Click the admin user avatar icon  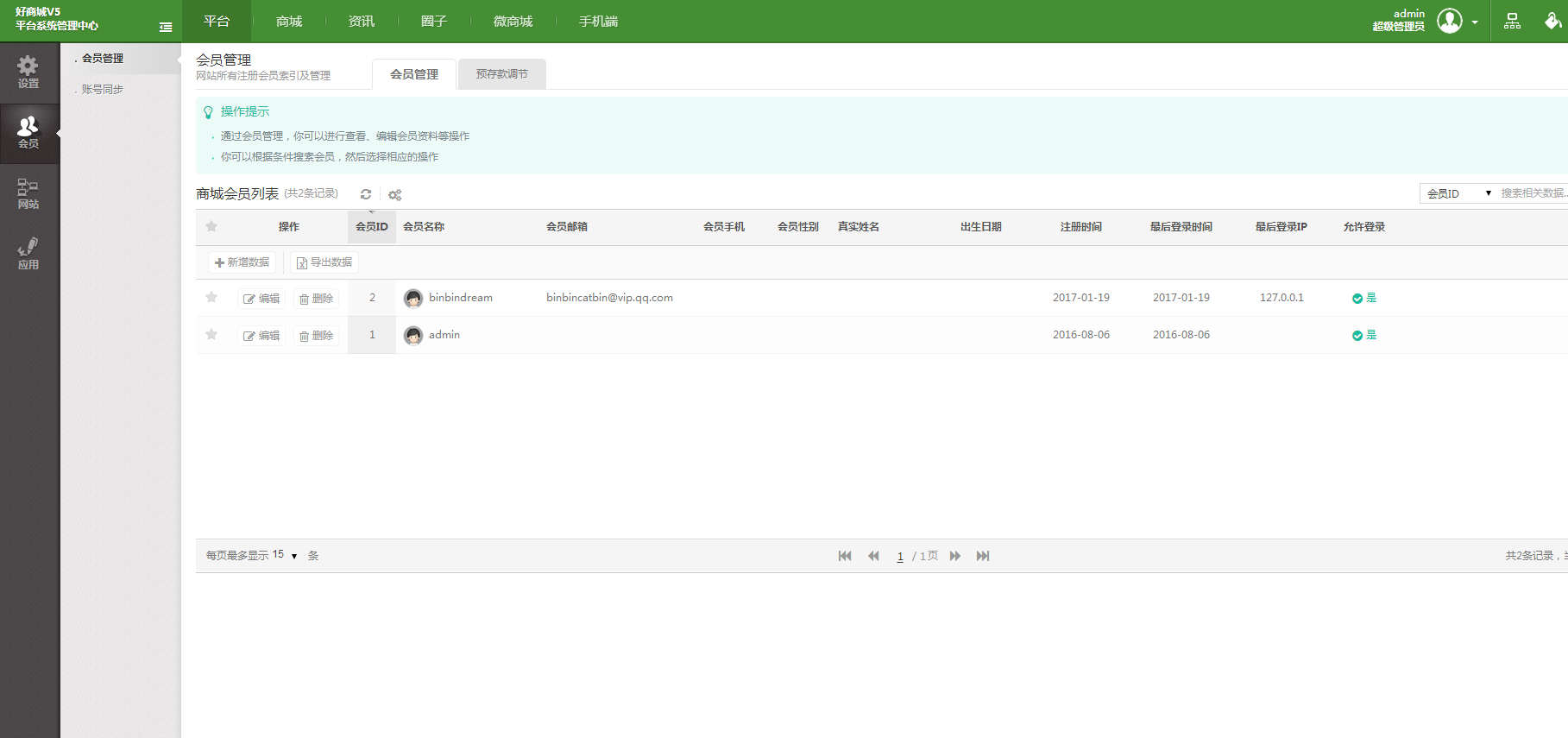coord(1450,21)
